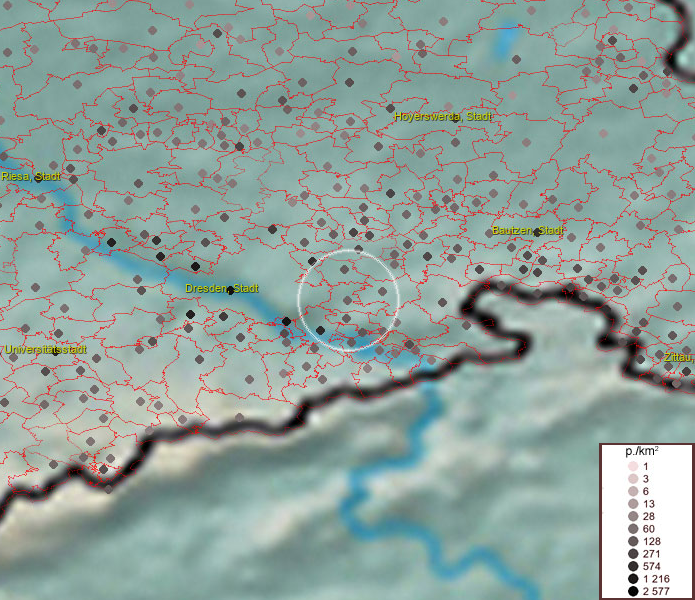The height and width of the screenshot is (600, 695).
Task: Click the dark point inside the Bautzen label
Action: coord(537,232)
